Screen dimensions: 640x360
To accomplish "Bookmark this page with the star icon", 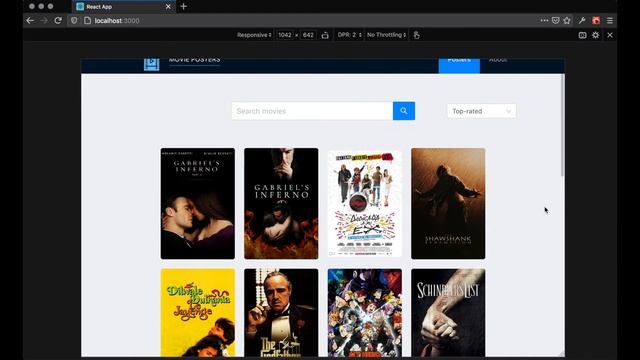I will point(567,20).
